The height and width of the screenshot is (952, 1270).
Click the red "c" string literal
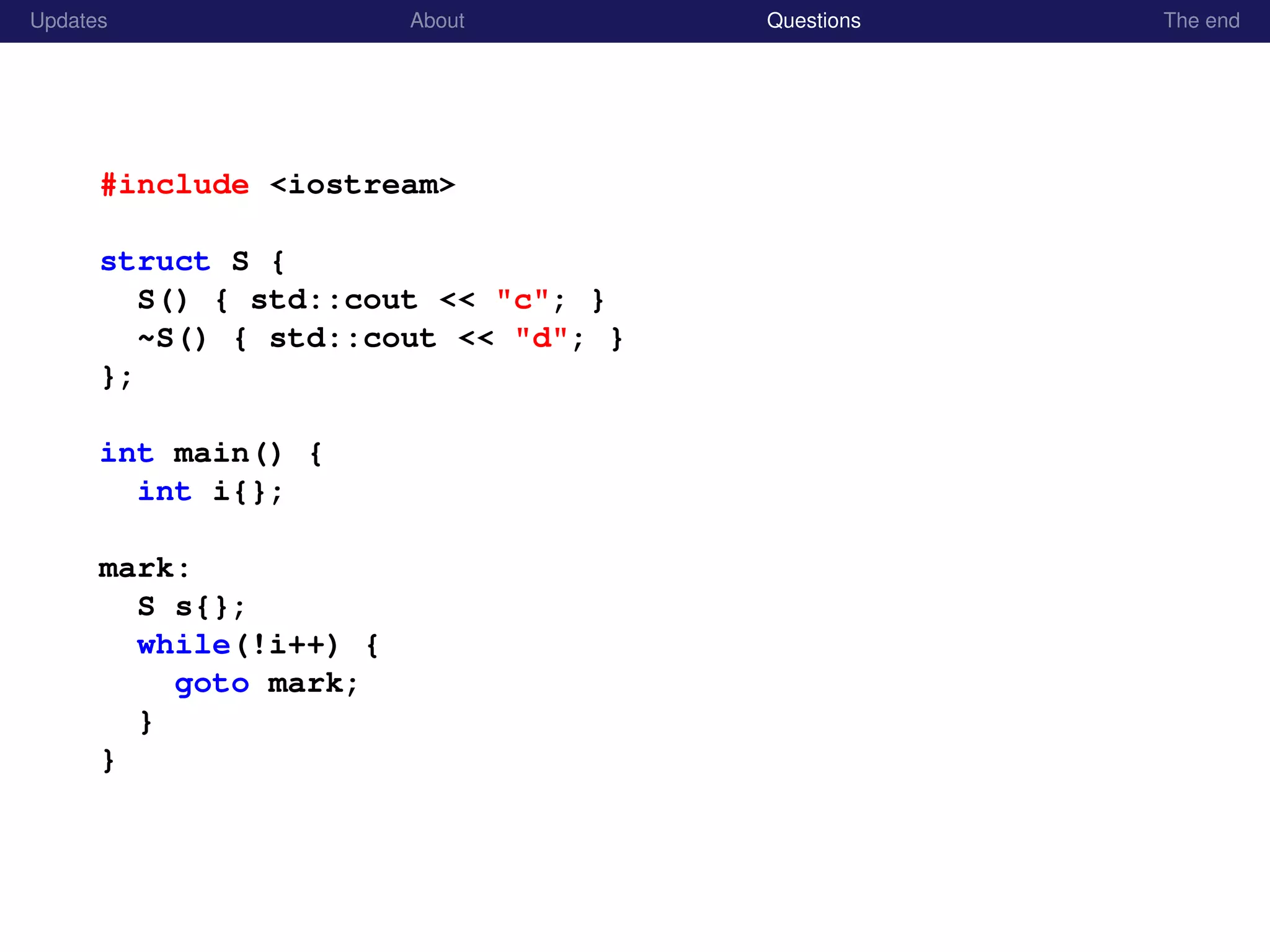[522, 300]
